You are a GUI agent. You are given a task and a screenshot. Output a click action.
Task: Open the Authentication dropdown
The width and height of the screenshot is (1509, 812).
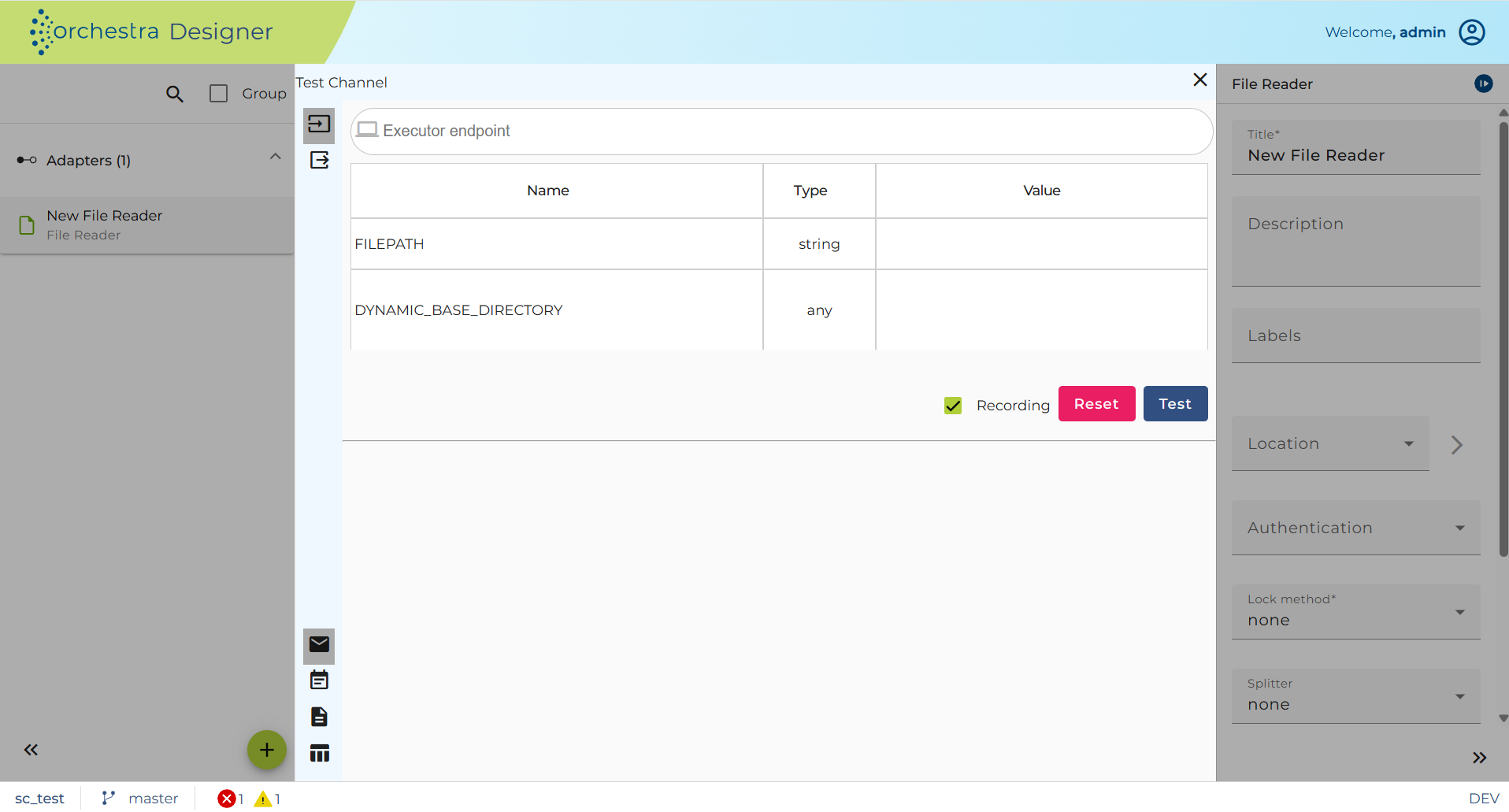coord(1355,528)
